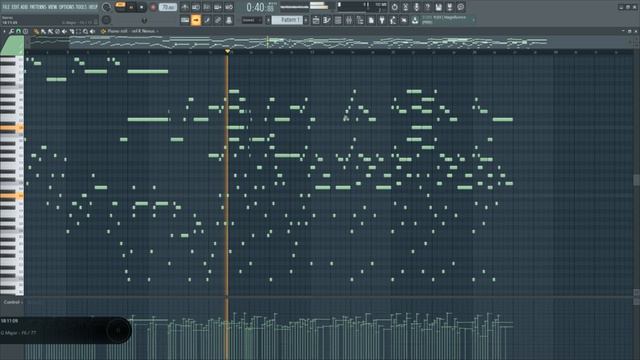Select the Paint brush tool
Viewport: 640px width, 360px height.
43,31
